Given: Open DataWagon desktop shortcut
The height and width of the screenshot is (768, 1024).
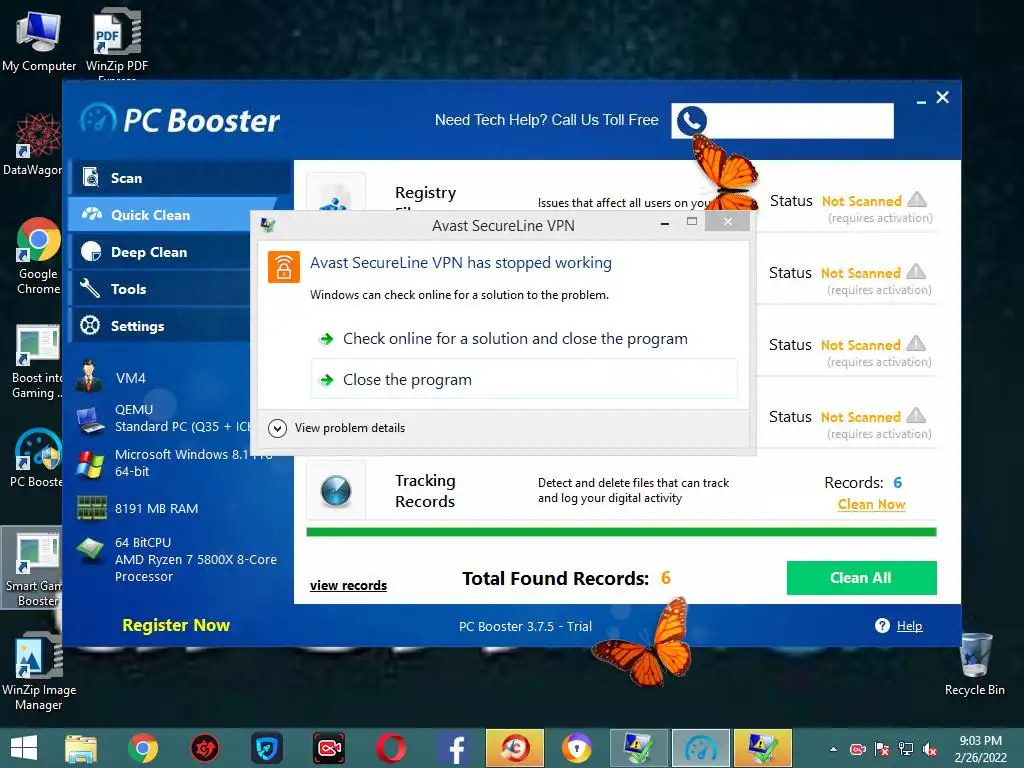Looking at the screenshot, I should [33, 144].
